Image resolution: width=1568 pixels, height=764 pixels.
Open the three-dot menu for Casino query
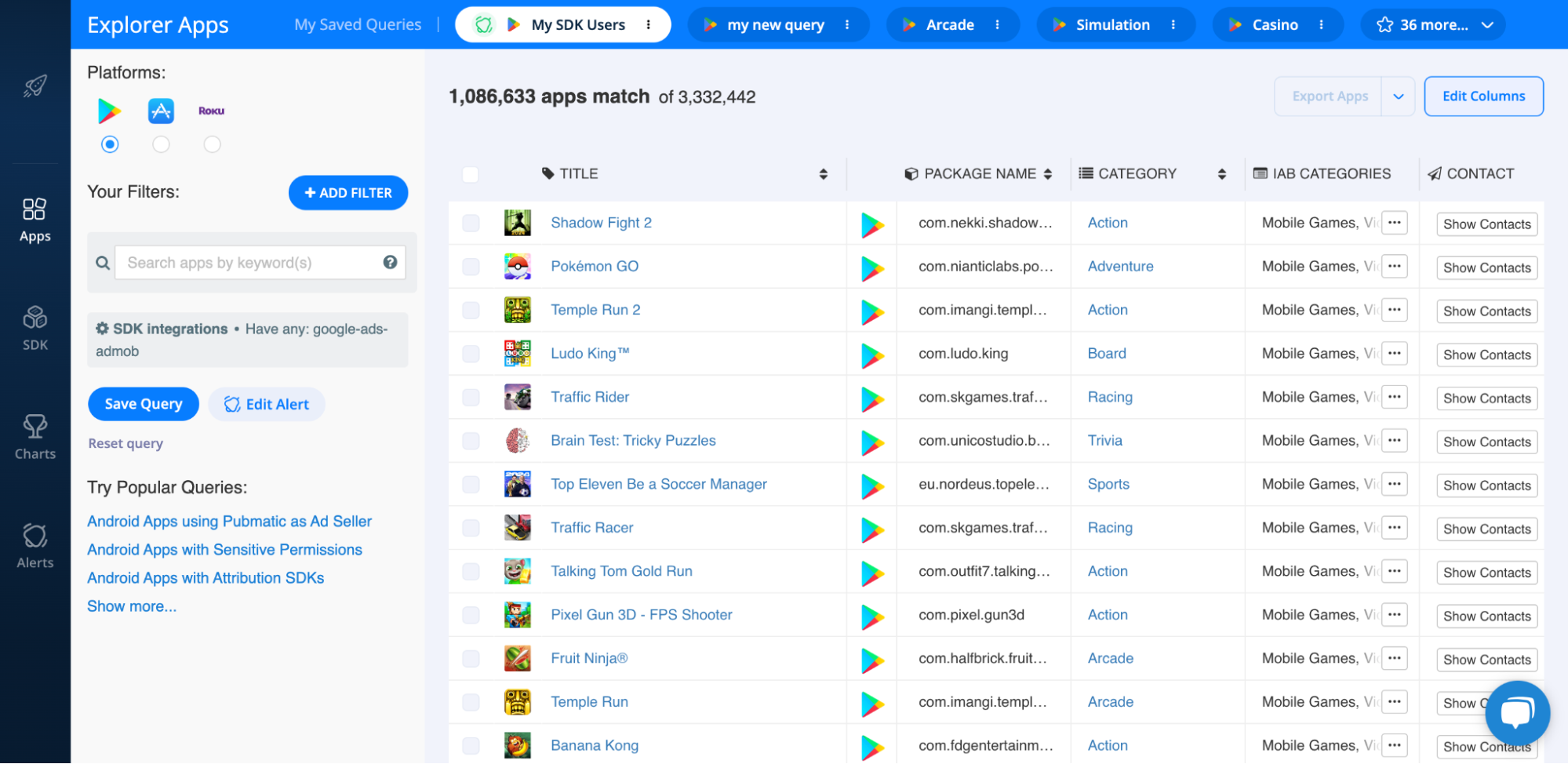coord(1322,25)
